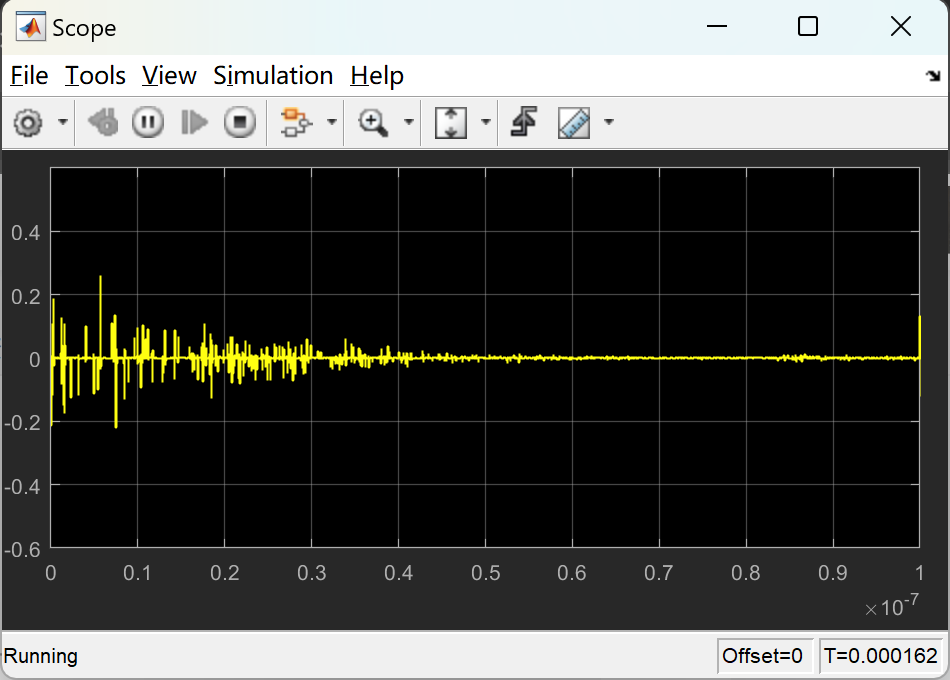Toggle the Cursor Measurements ruler icon
This screenshot has height=680, width=950.
pyautogui.click(x=574, y=123)
